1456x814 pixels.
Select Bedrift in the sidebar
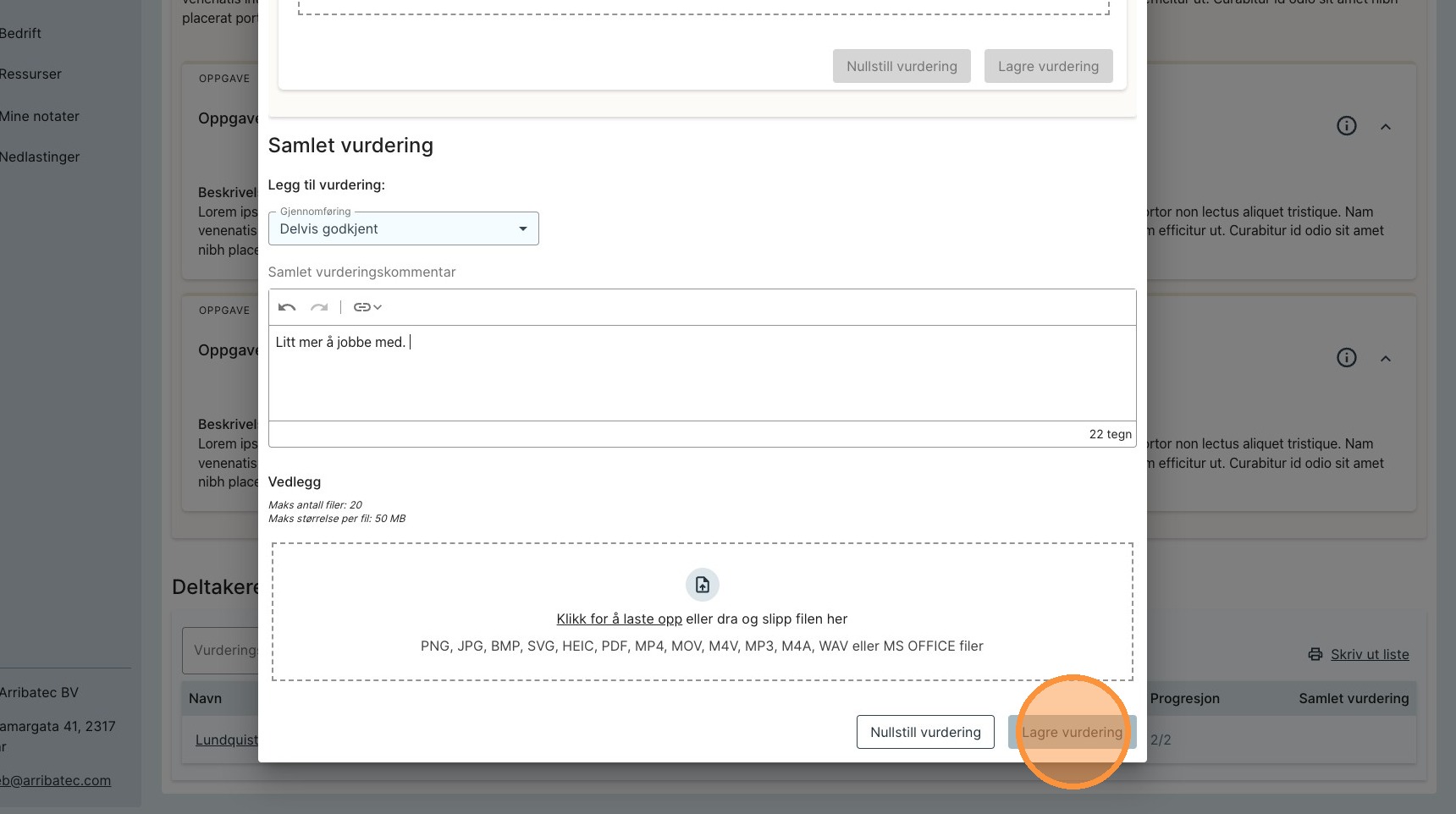(x=21, y=33)
